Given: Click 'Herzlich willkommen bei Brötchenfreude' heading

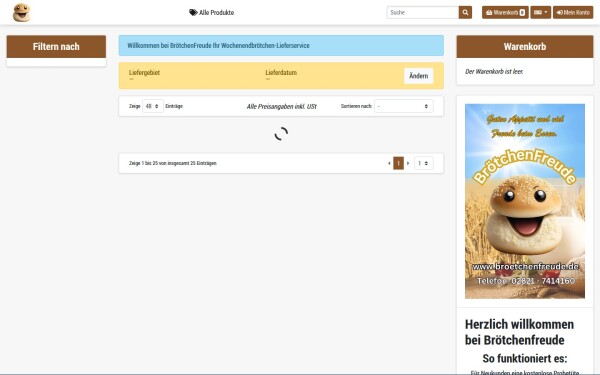Looking at the screenshot, I should point(520,332).
